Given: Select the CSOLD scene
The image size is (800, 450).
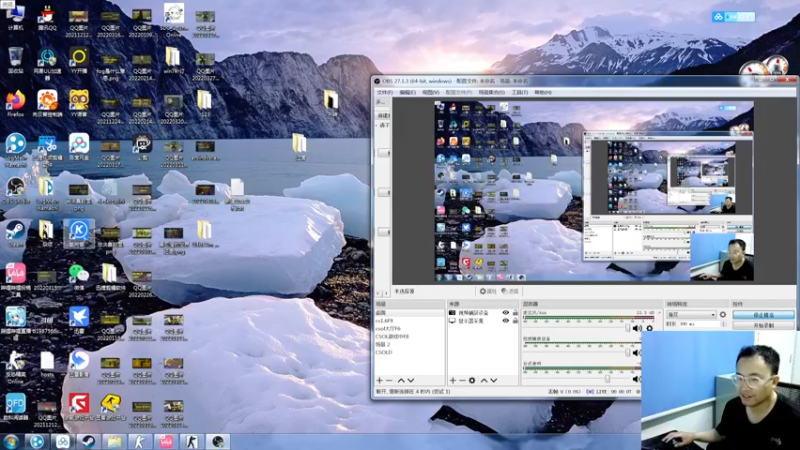Looking at the screenshot, I should pyautogui.click(x=409, y=352).
